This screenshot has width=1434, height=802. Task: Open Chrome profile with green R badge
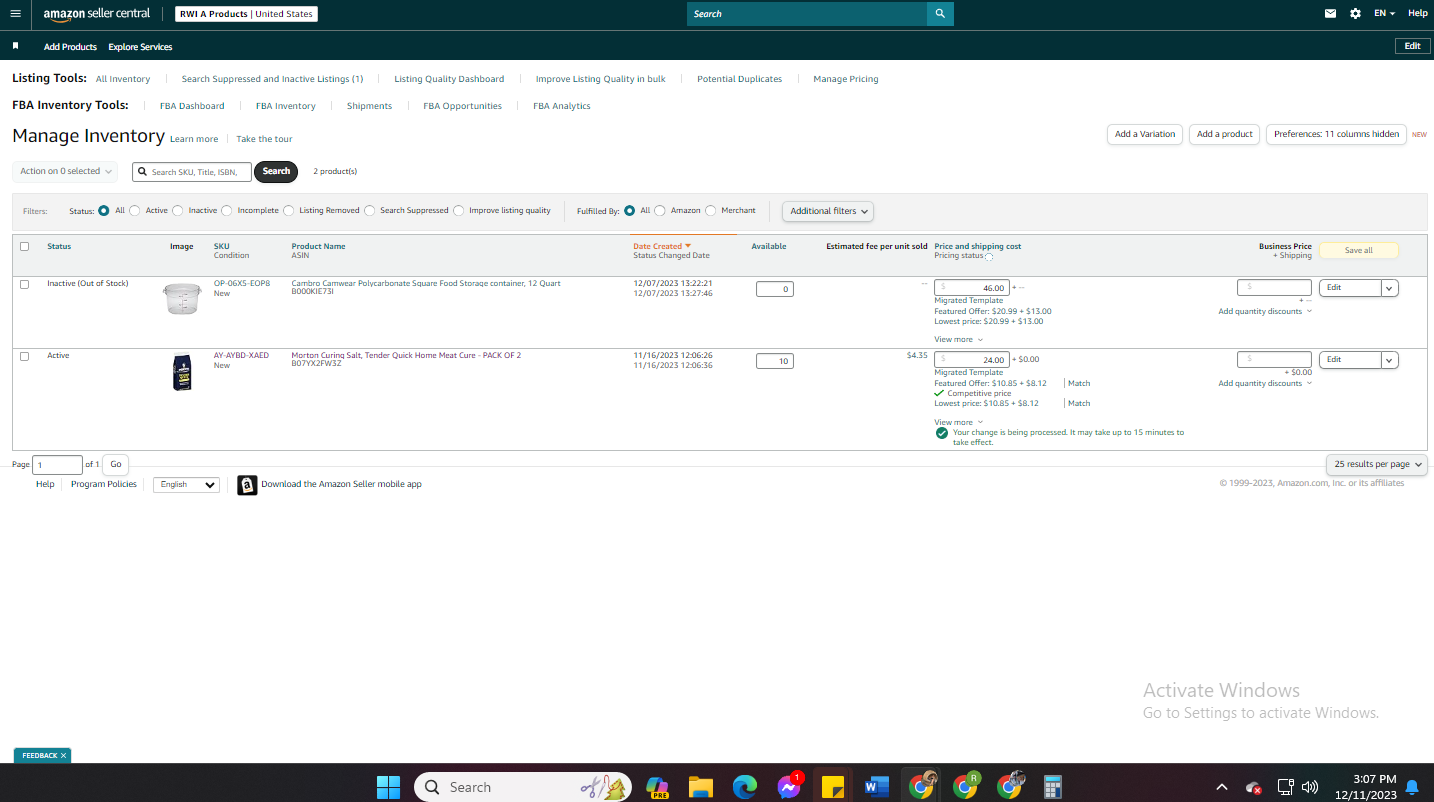click(965, 786)
